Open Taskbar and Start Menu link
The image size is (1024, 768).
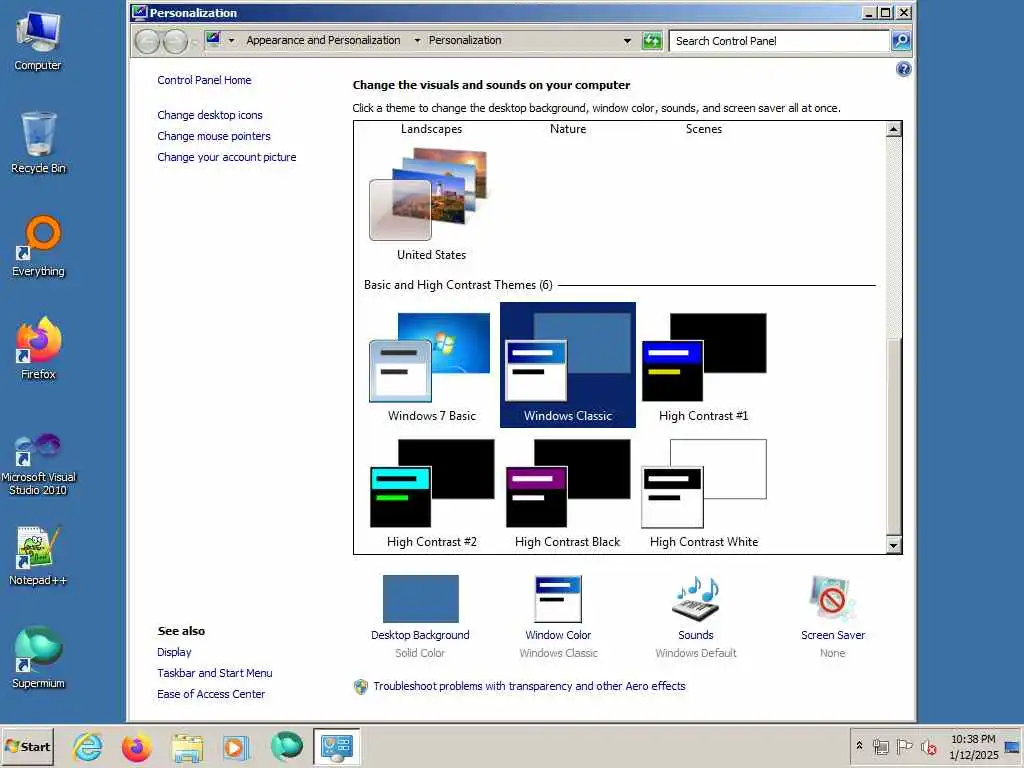coord(214,673)
